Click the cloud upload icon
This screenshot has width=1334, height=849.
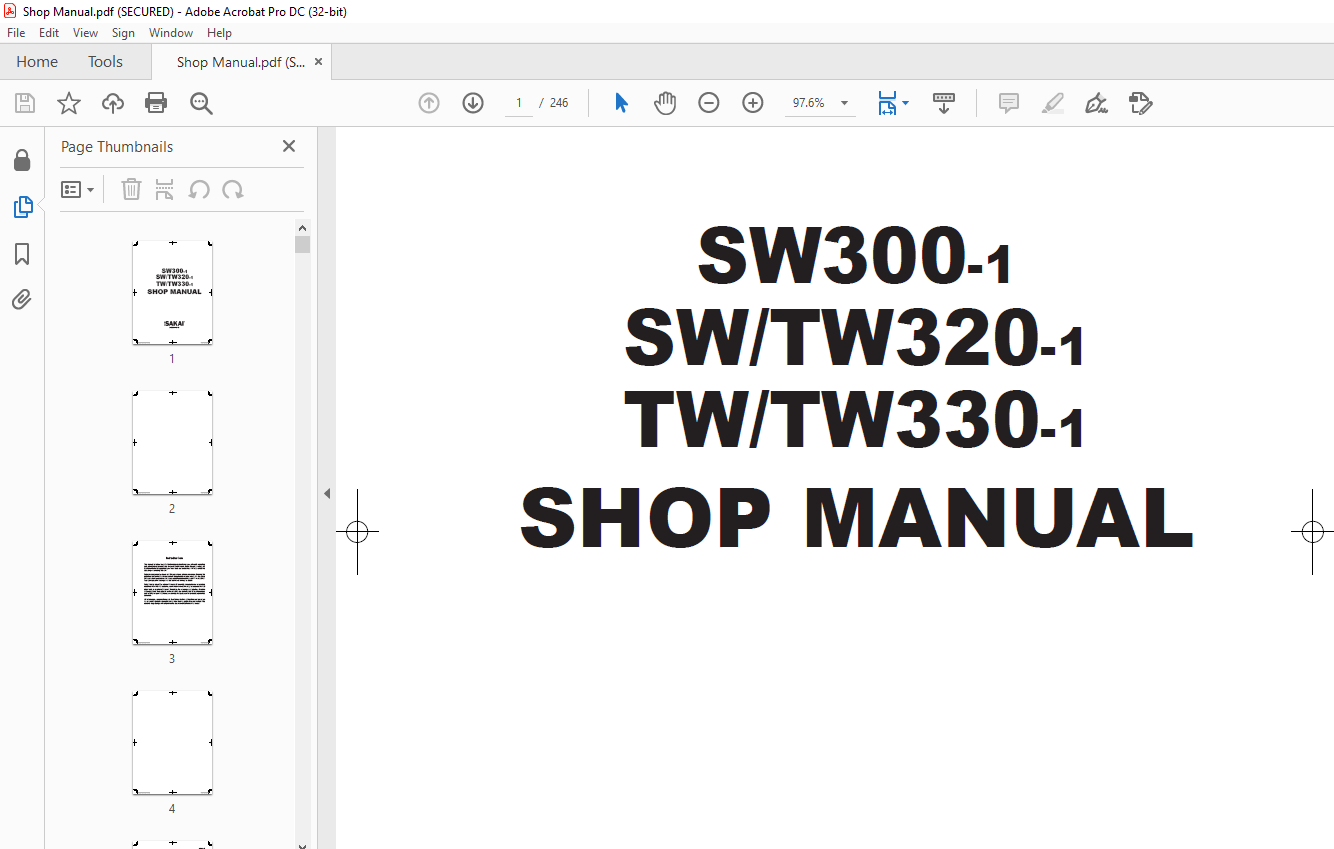point(113,103)
